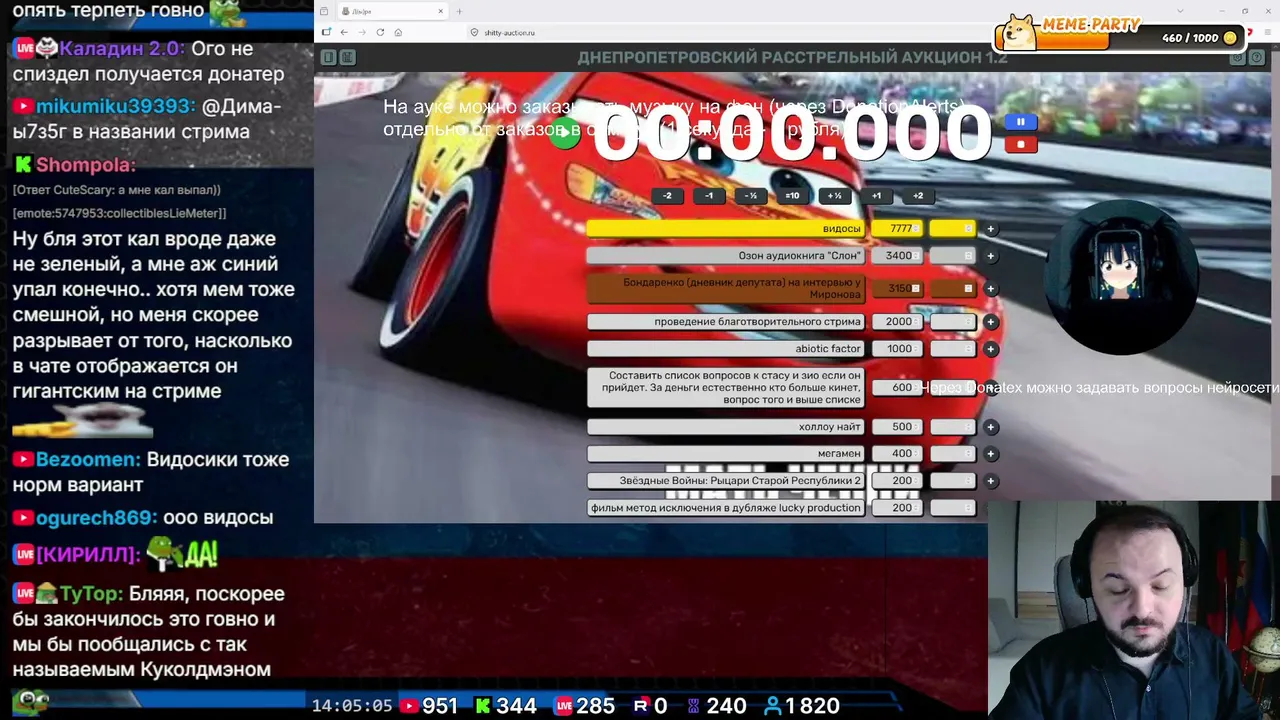This screenshot has height=720, width=1280.
Task: Click the 500 amount field of 'холлоу найт'
Action: click(898, 427)
